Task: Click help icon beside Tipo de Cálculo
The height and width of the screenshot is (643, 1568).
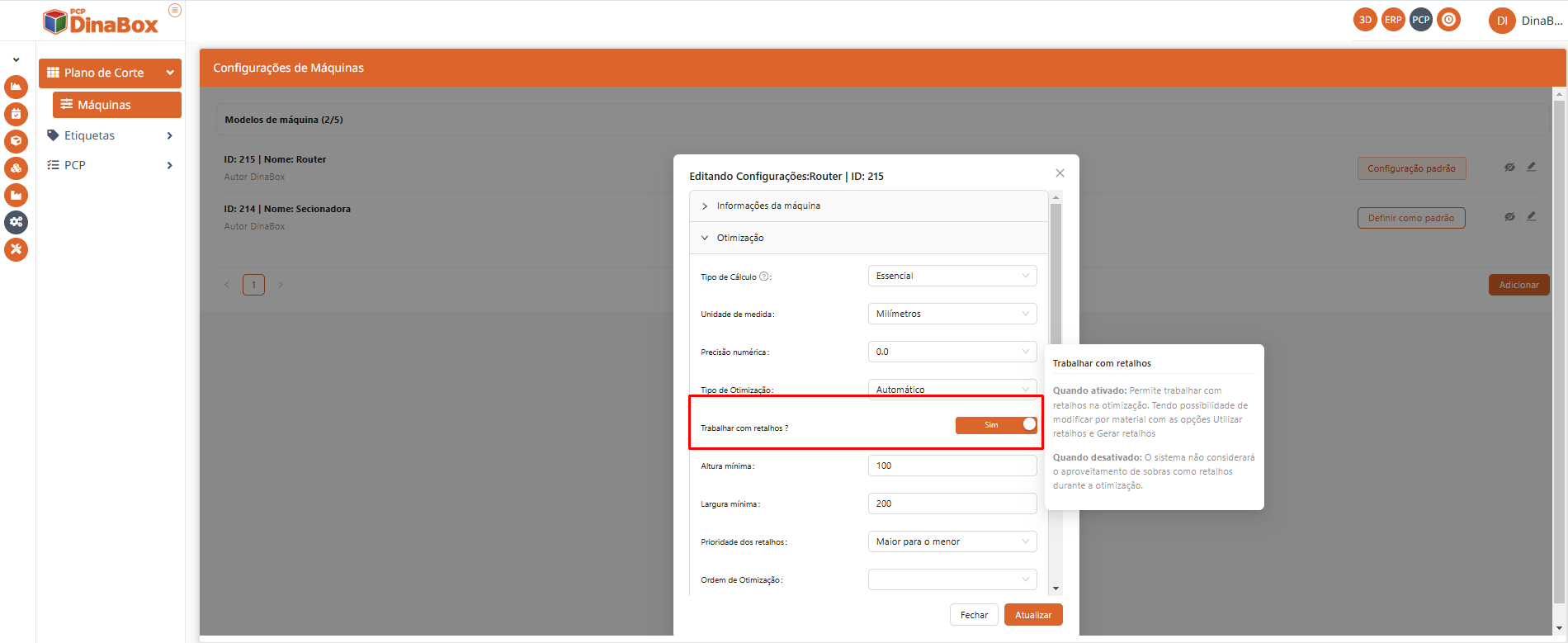Action: [x=763, y=277]
